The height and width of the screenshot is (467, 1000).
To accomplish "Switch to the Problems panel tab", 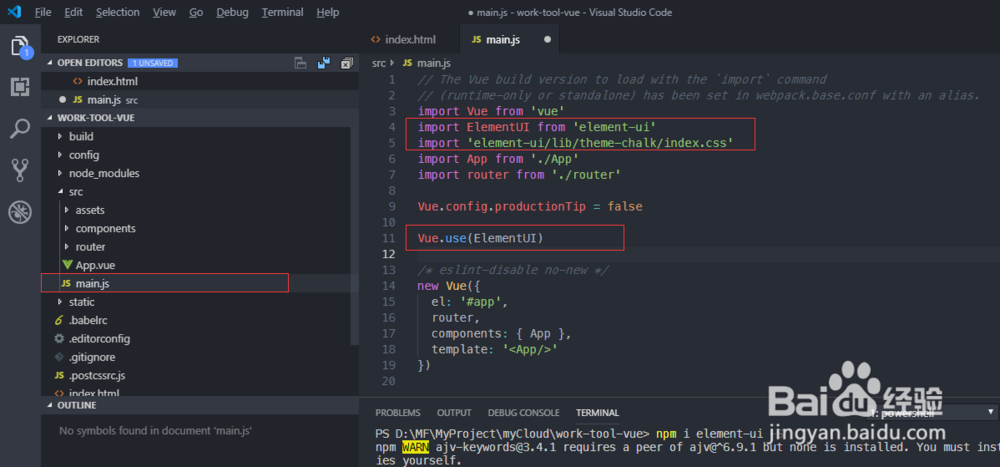I will pos(397,412).
